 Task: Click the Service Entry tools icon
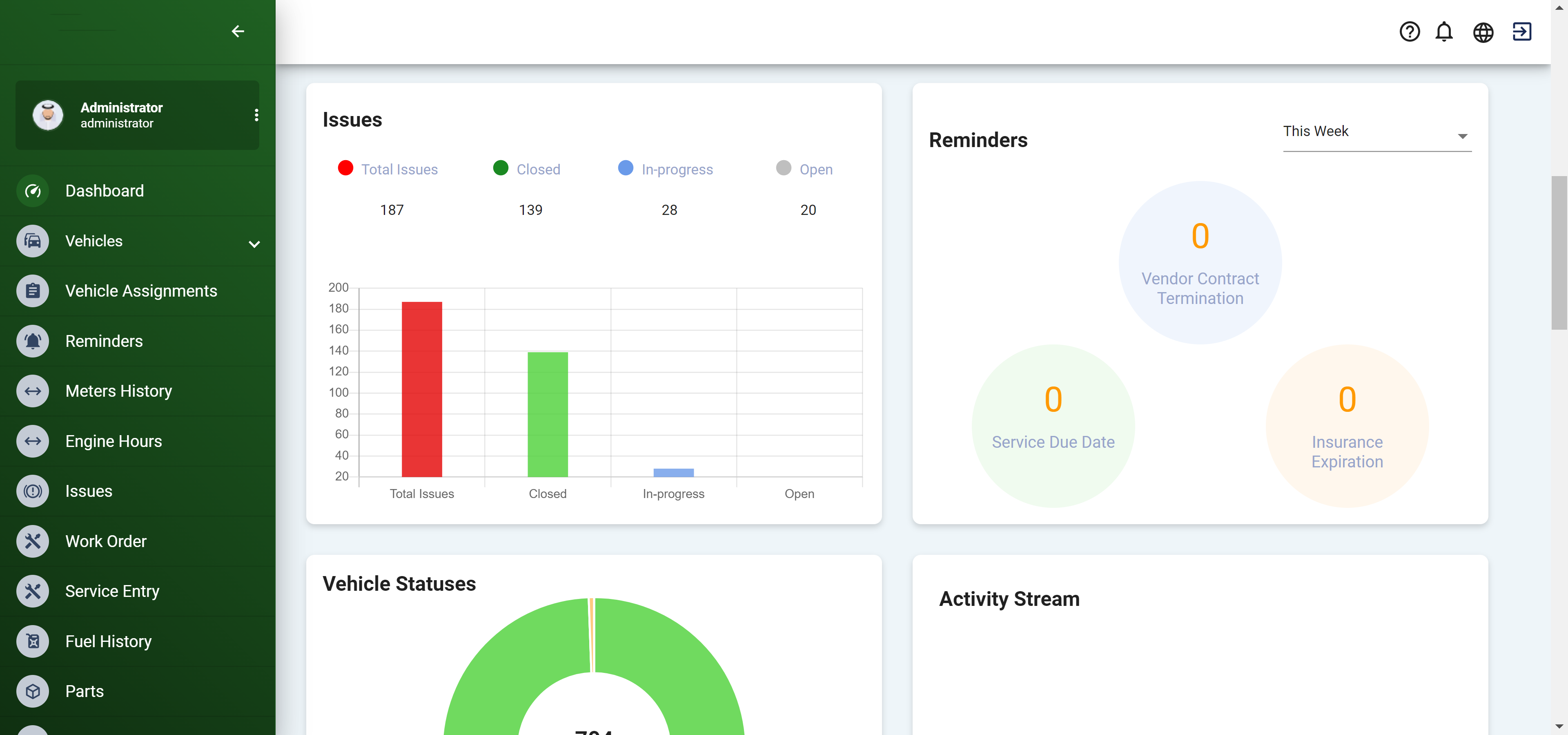[33, 591]
